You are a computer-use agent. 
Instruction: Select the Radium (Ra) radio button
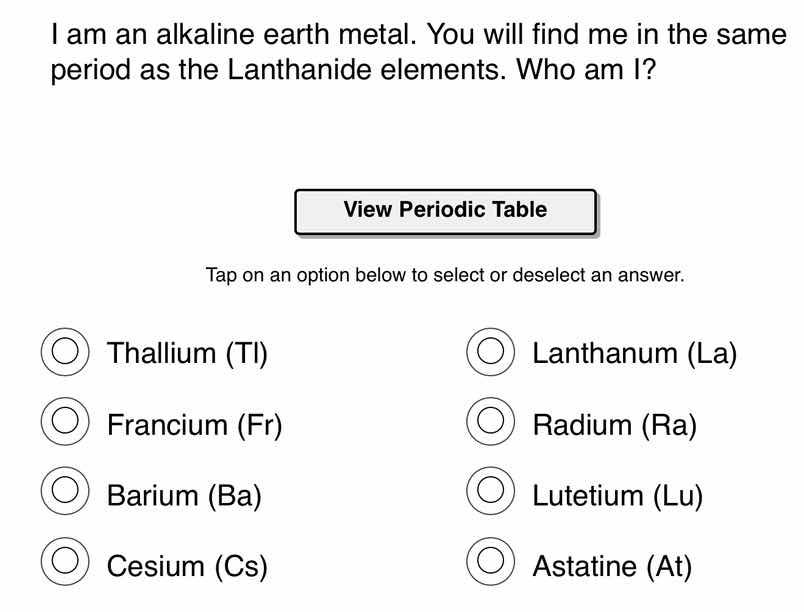coord(490,423)
